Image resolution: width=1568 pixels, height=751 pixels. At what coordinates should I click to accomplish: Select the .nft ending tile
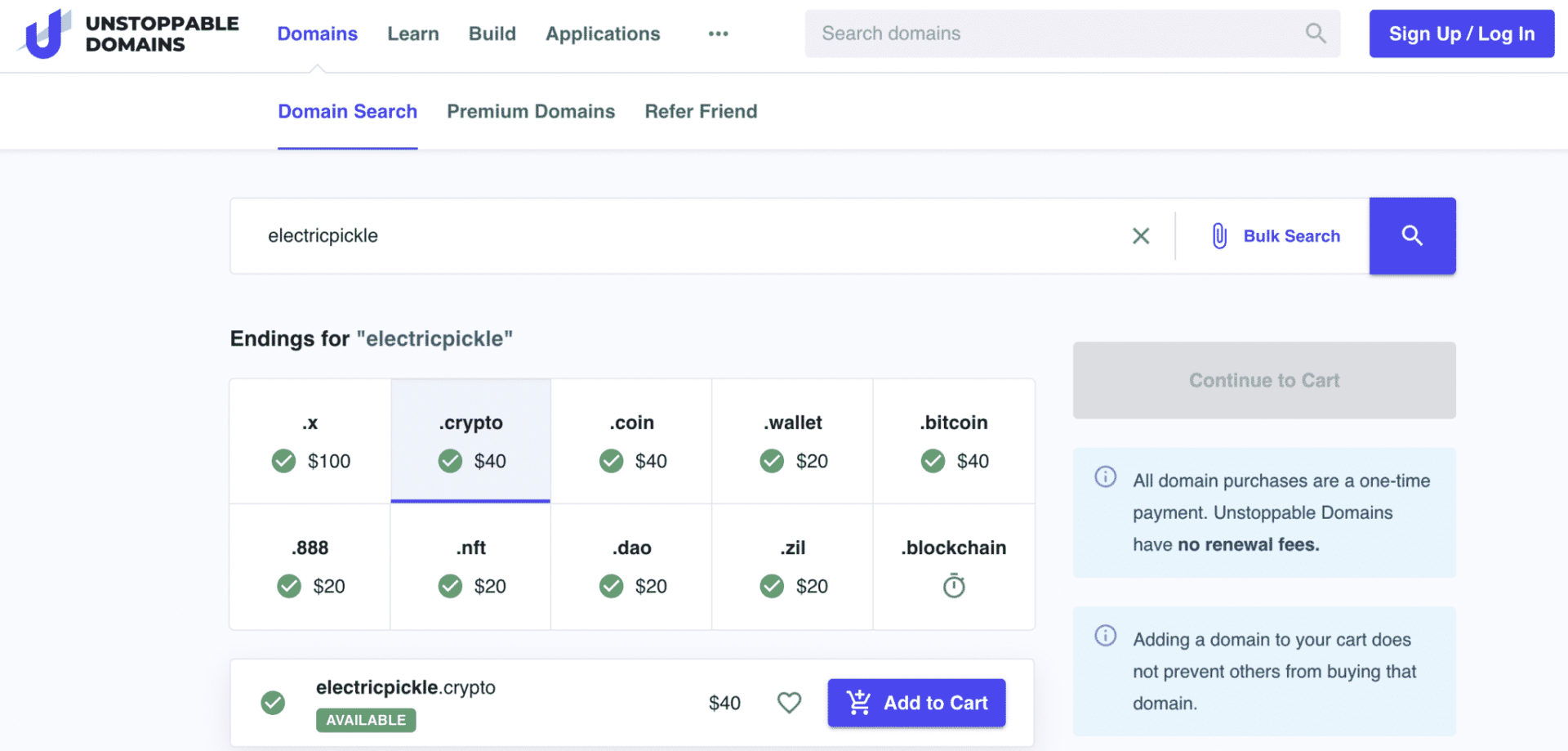click(470, 567)
